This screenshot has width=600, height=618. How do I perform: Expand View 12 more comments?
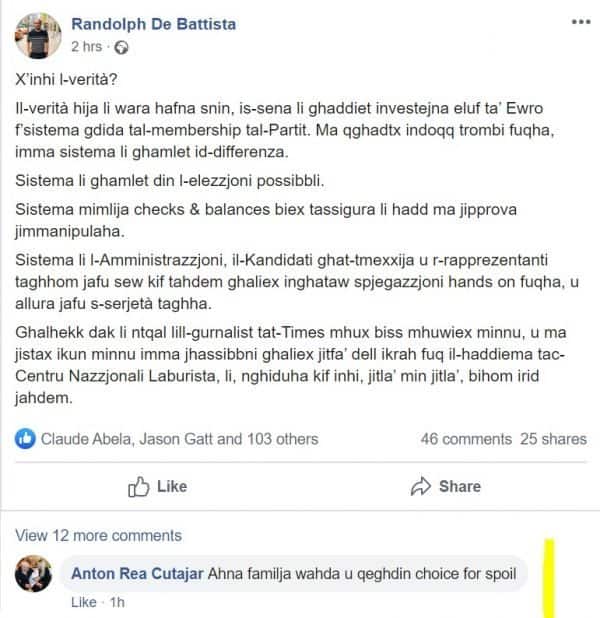[99, 535]
